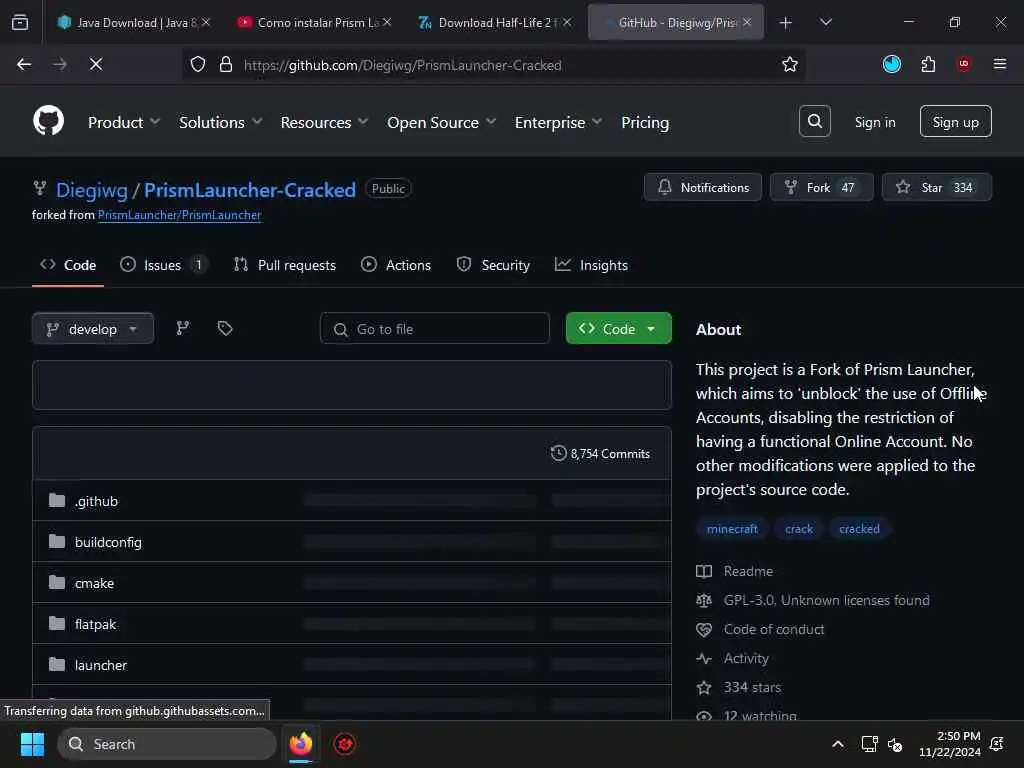
Task: Open the Firefox hamburger application menu
Action: point(999,64)
